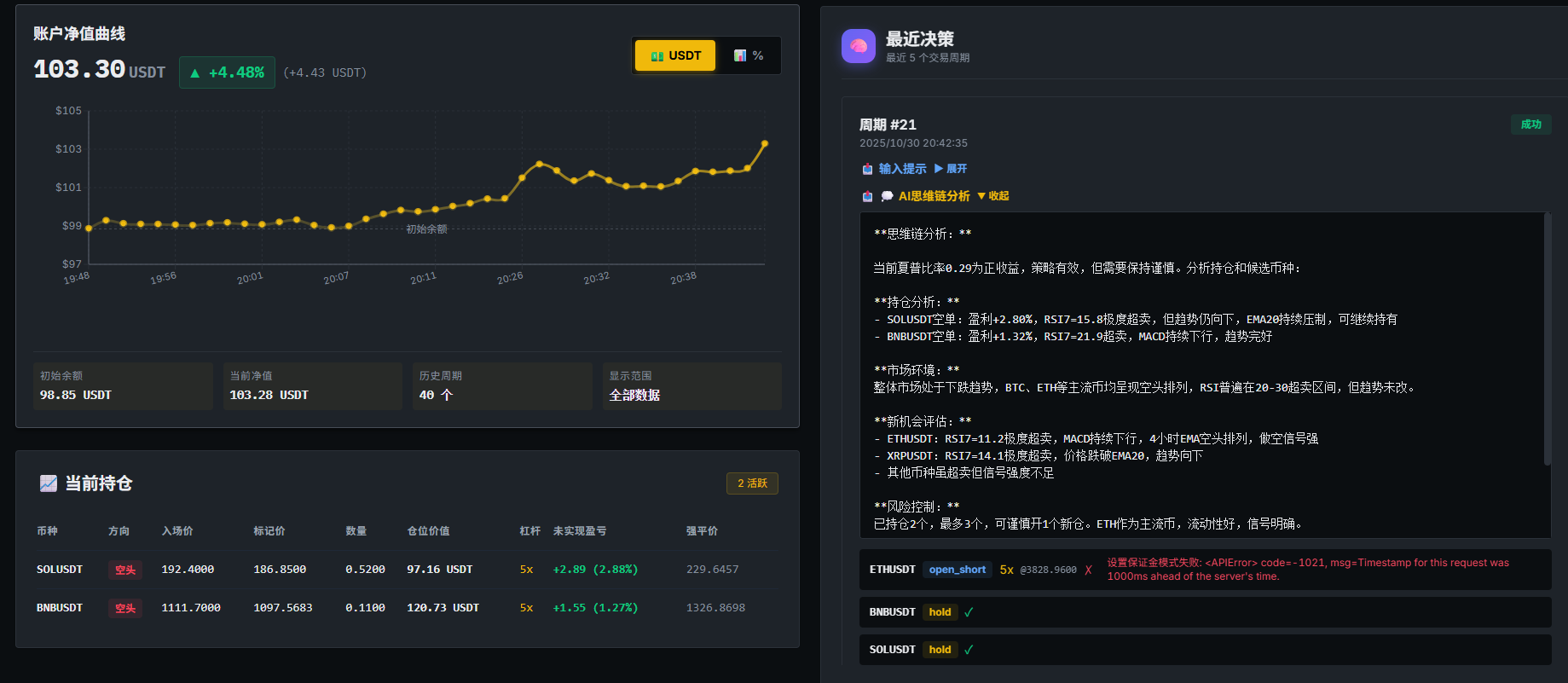This screenshot has height=683, width=1568.
Task: Click the scrollbar in AI analysis text box
Action: click(1547, 341)
